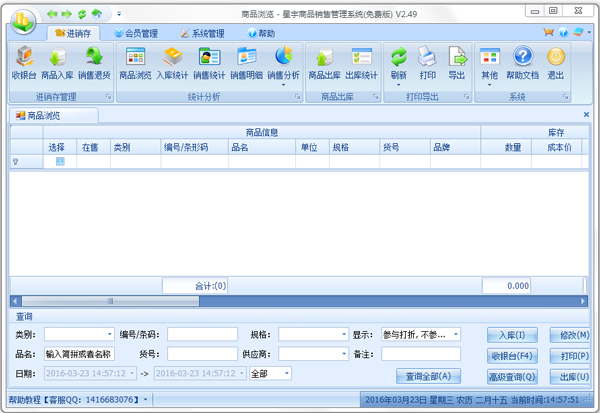600x413 pixels.
Task: Click the green forward arrow in quick toolbar
Action: (67, 14)
